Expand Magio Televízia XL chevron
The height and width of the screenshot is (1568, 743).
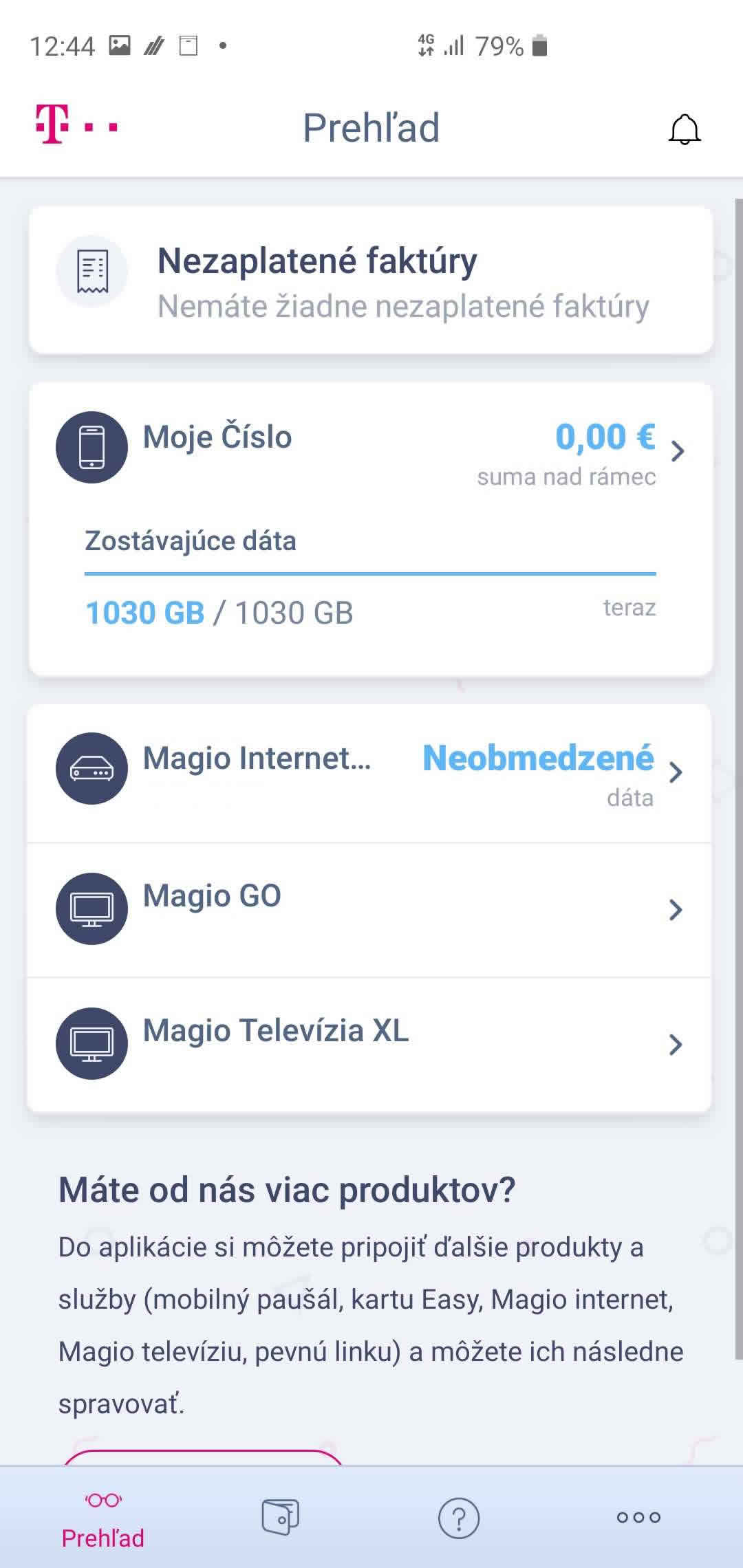[x=676, y=1045]
